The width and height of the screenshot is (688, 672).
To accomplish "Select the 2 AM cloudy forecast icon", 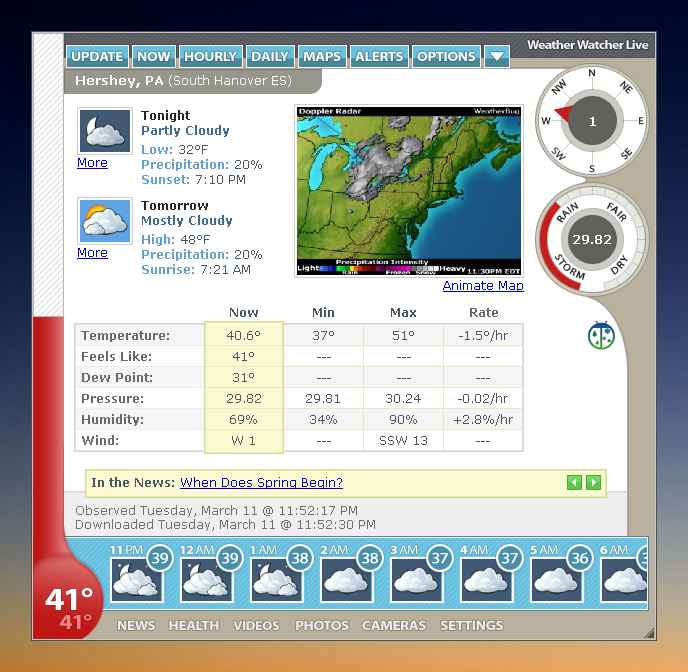I will 347,580.
